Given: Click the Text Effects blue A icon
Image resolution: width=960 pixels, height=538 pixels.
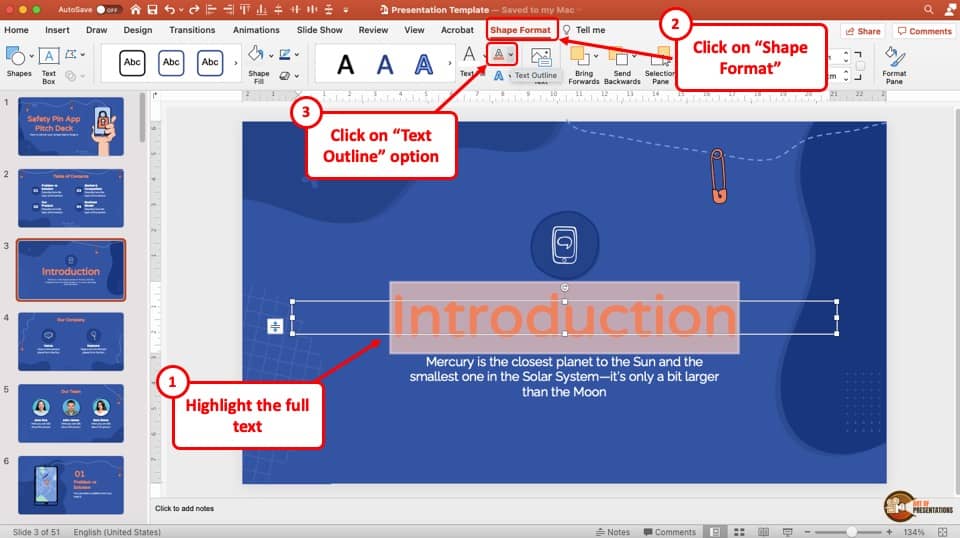Looking at the screenshot, I should coord(498,76).
